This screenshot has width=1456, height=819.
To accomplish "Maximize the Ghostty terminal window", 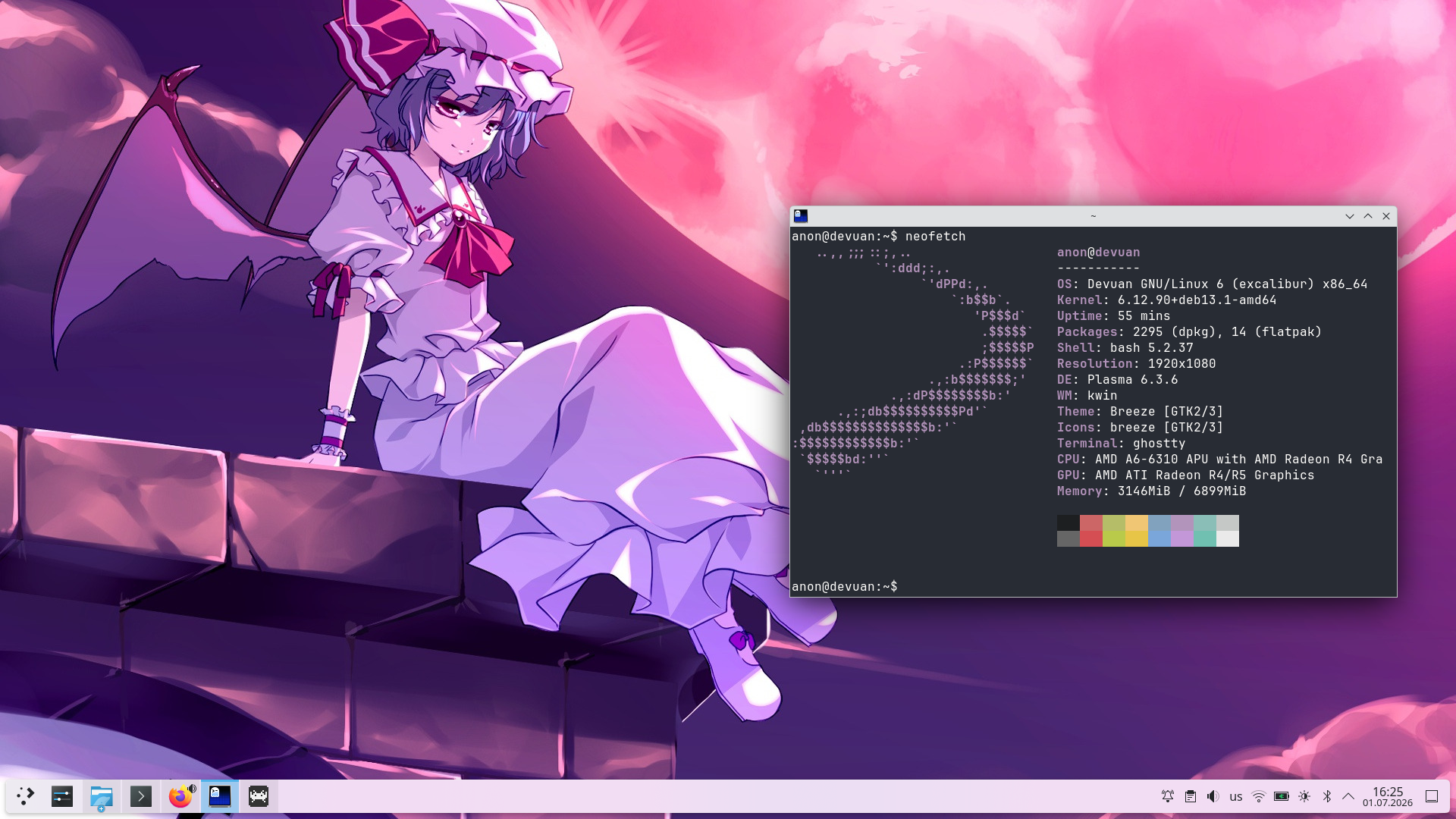I will [1368, 216].
